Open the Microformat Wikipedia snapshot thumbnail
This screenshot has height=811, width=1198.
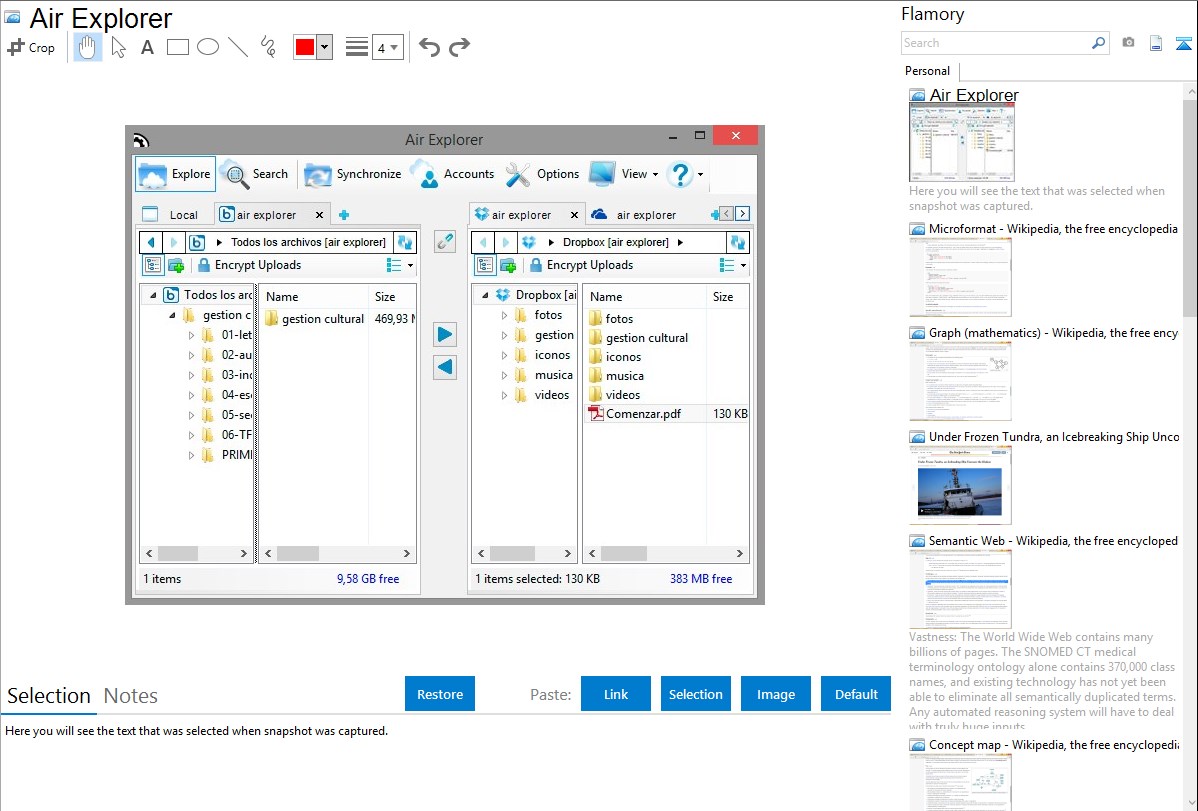coord(960,277)
